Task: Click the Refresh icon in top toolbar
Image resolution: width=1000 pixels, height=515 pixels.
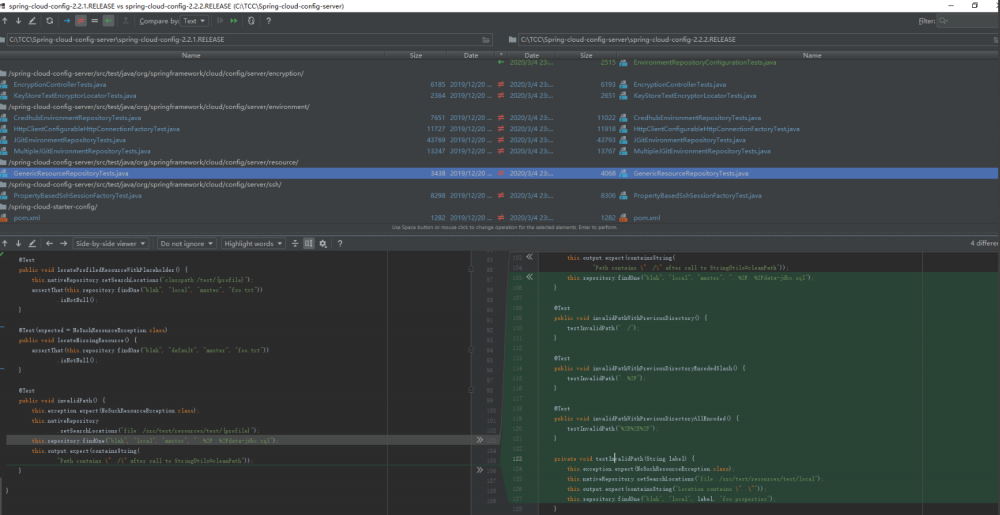Action: coord(49,20)
